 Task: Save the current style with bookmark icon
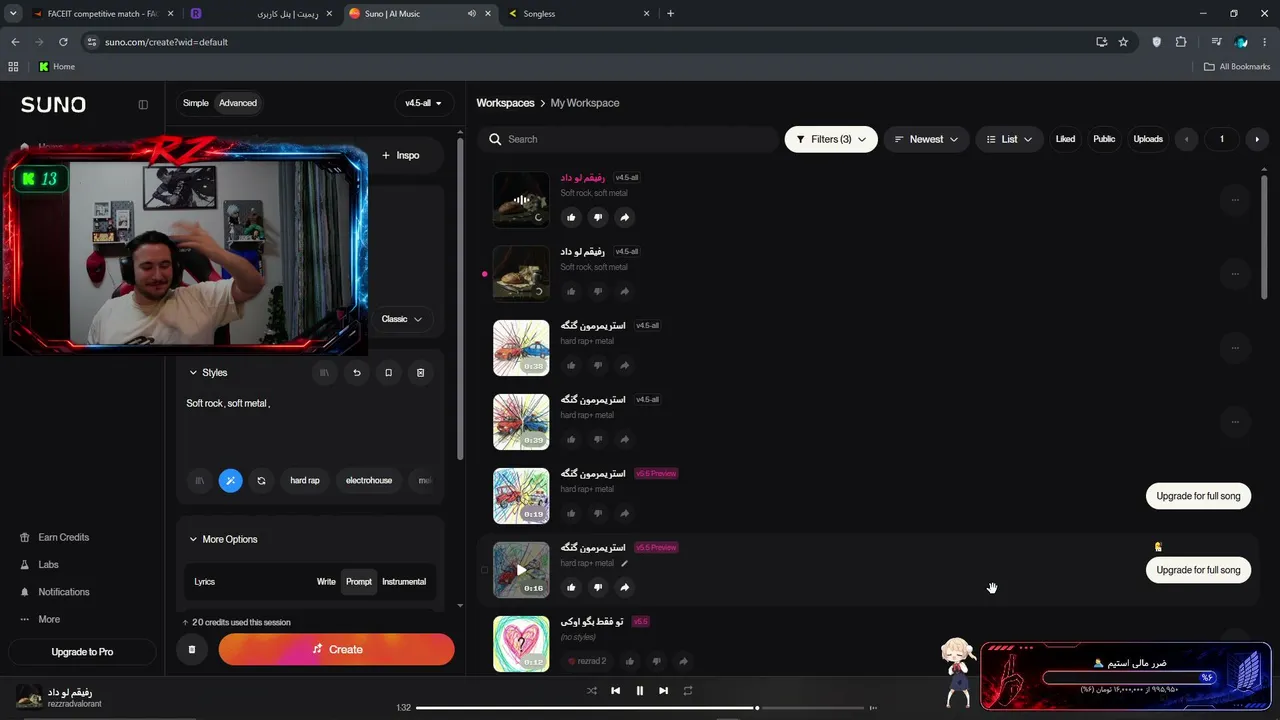[388, 373]
